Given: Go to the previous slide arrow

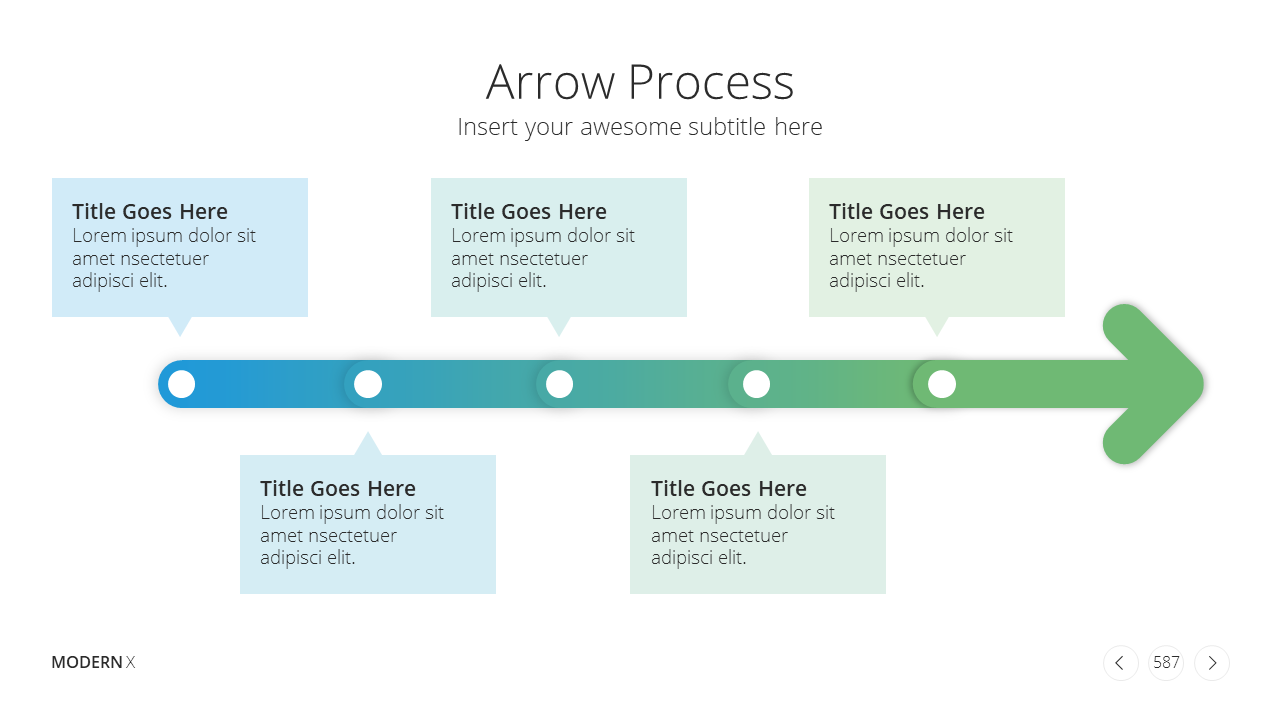Looking at the screenshot, I should (1120, 663).
